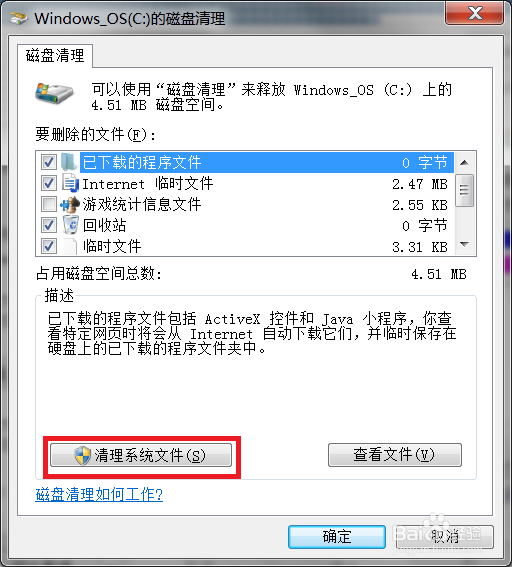
Task: Enable the 游戏统计信息文件 checkbox
Action: [x=49, y=204]
